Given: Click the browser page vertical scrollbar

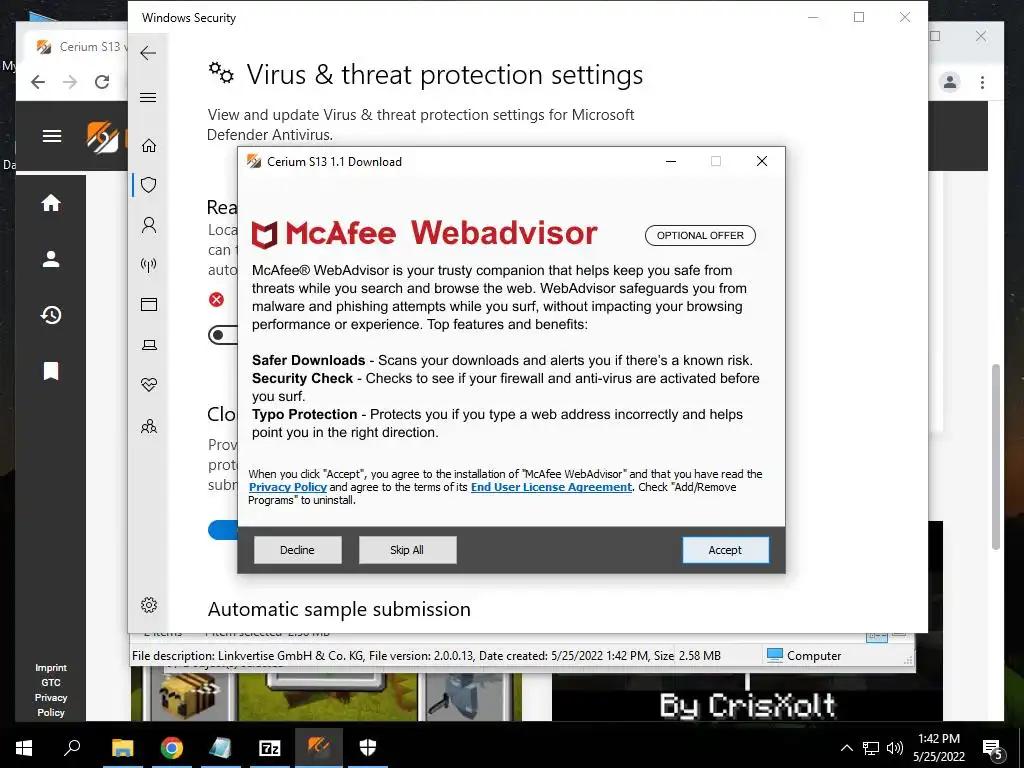Looking at the screenshot, I should point(996,457).
